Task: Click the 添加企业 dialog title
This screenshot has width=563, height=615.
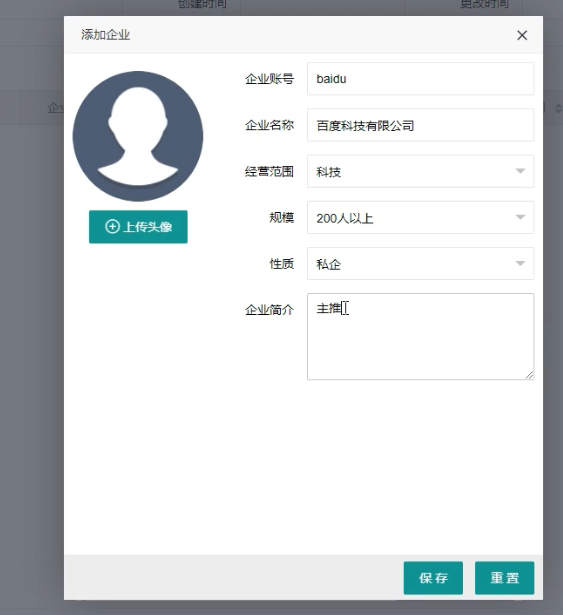Action: click(105, 35)
